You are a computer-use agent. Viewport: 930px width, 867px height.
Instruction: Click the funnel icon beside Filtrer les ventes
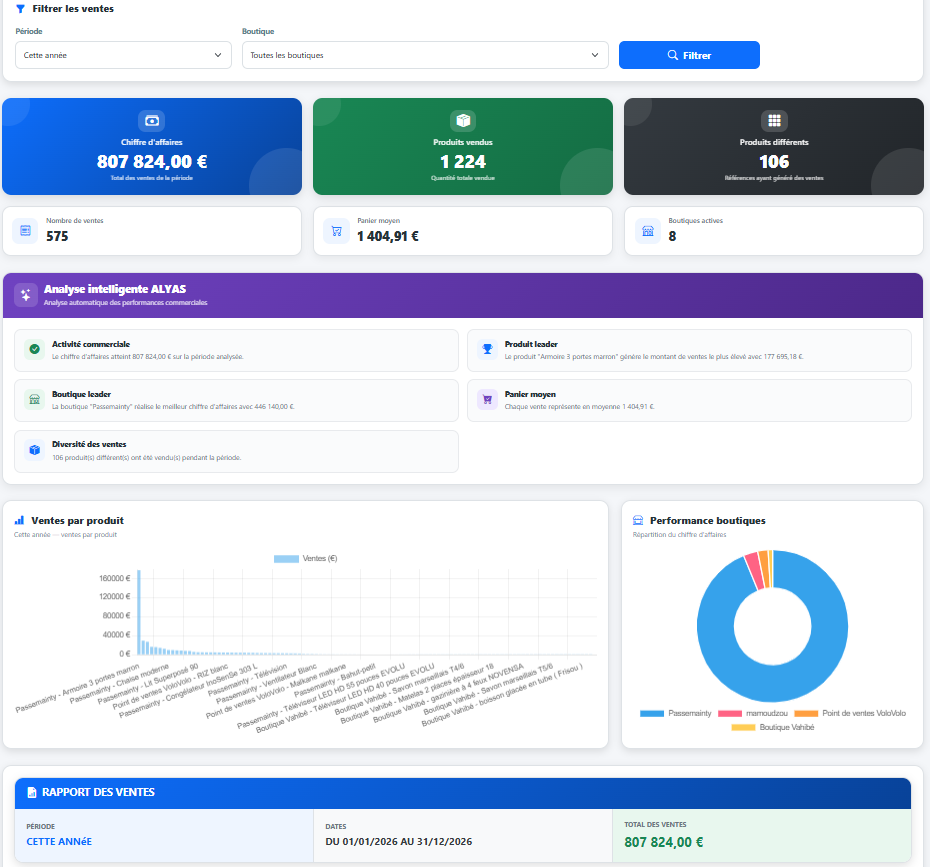coord(20,9)
